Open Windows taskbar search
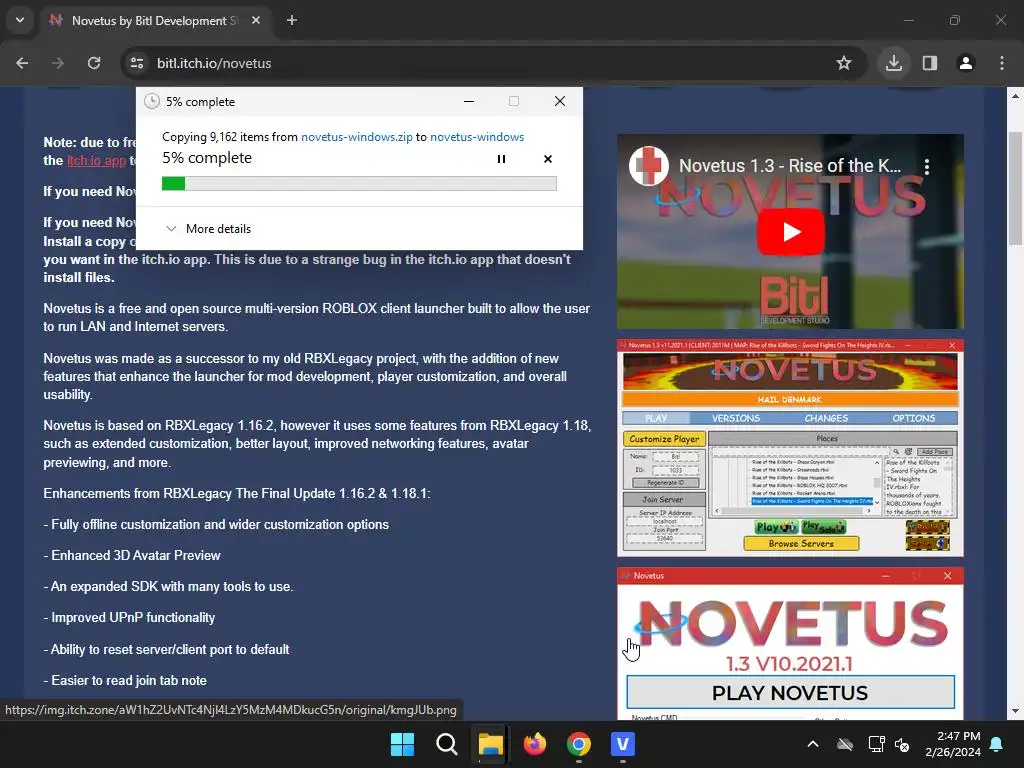 pos(447,744)
